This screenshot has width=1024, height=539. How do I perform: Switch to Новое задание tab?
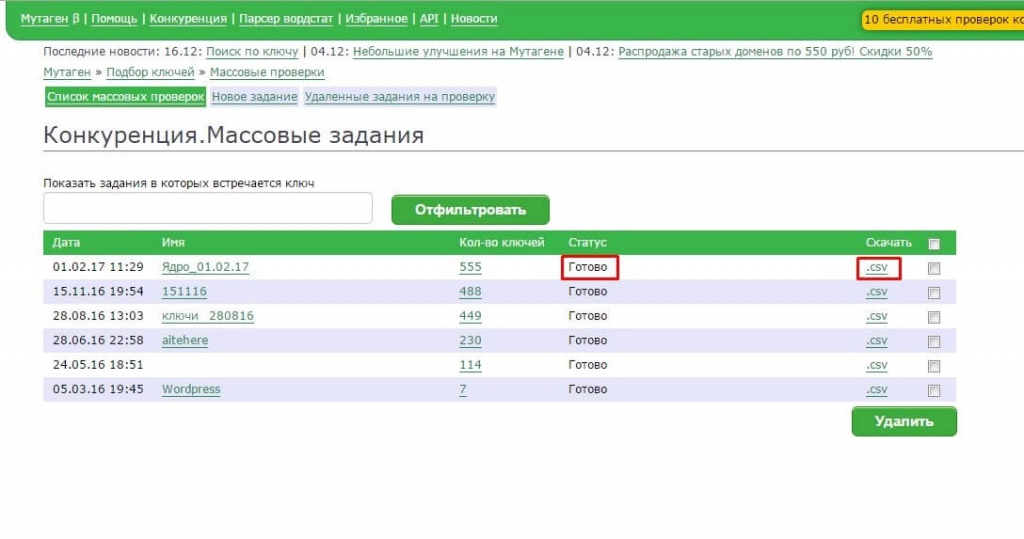pos(254,97)
